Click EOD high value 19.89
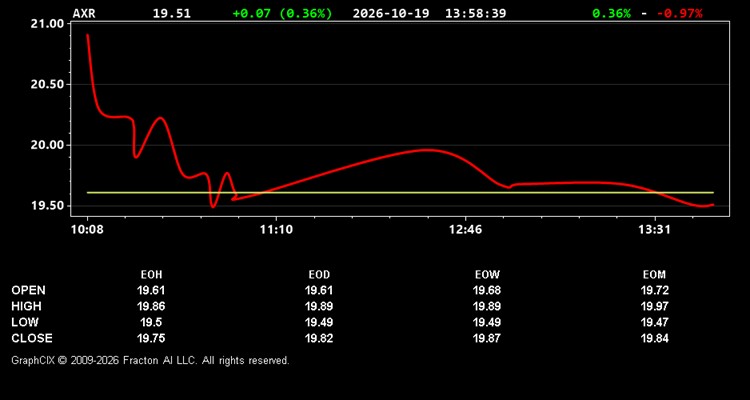 click(319, 306)
